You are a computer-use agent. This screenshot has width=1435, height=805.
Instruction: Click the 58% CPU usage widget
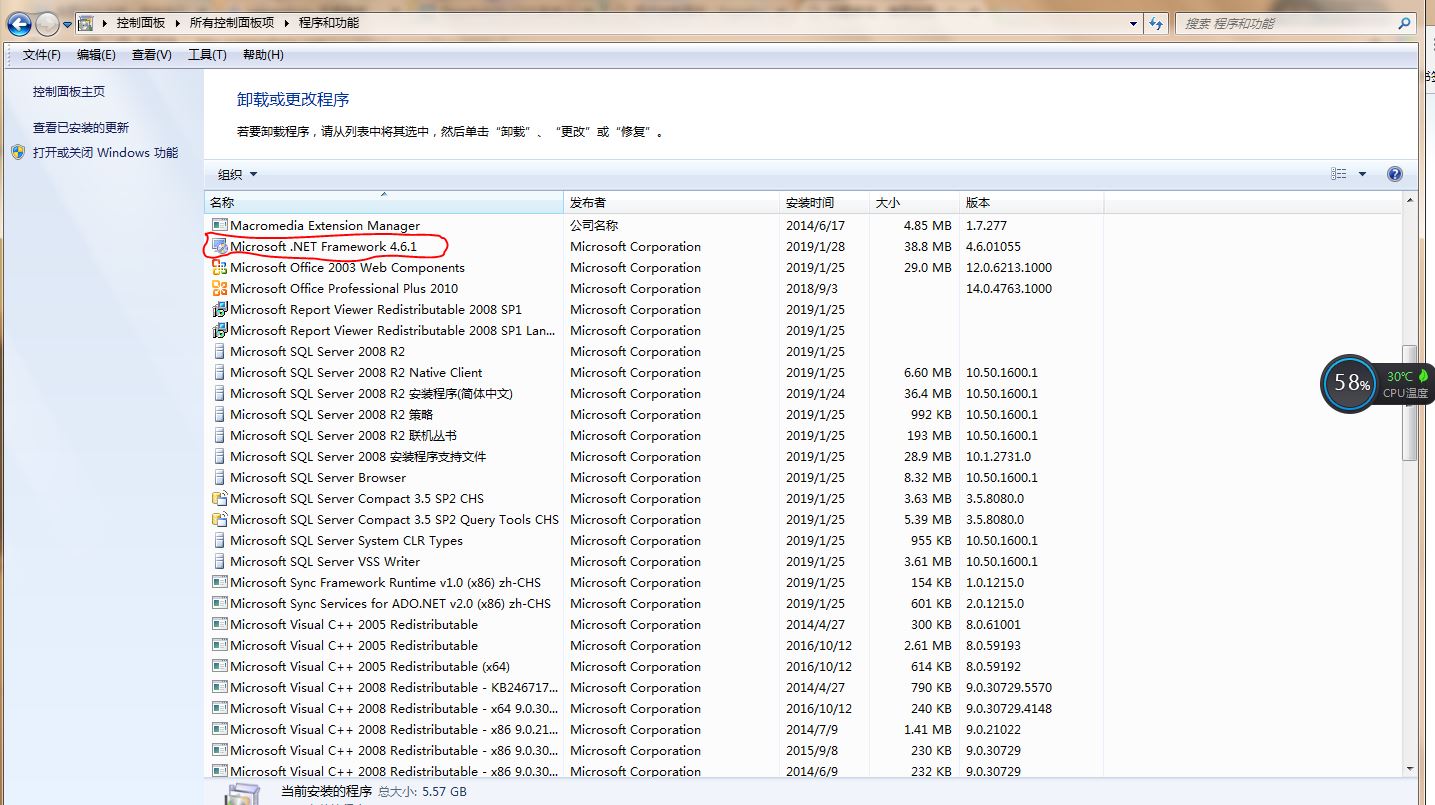coord(1348,383)
